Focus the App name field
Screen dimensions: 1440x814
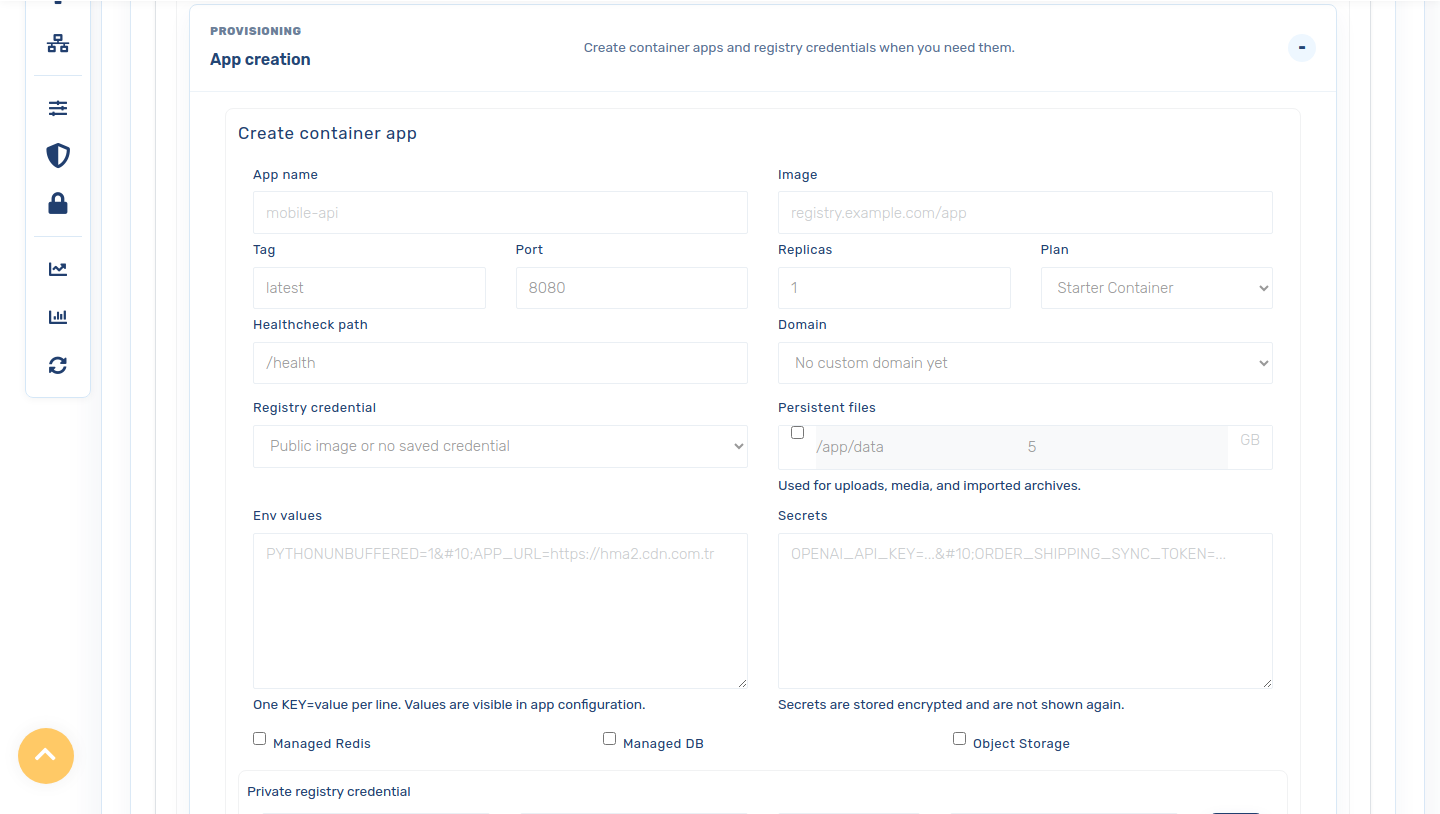pyautogui.click(x=500, y=213)
